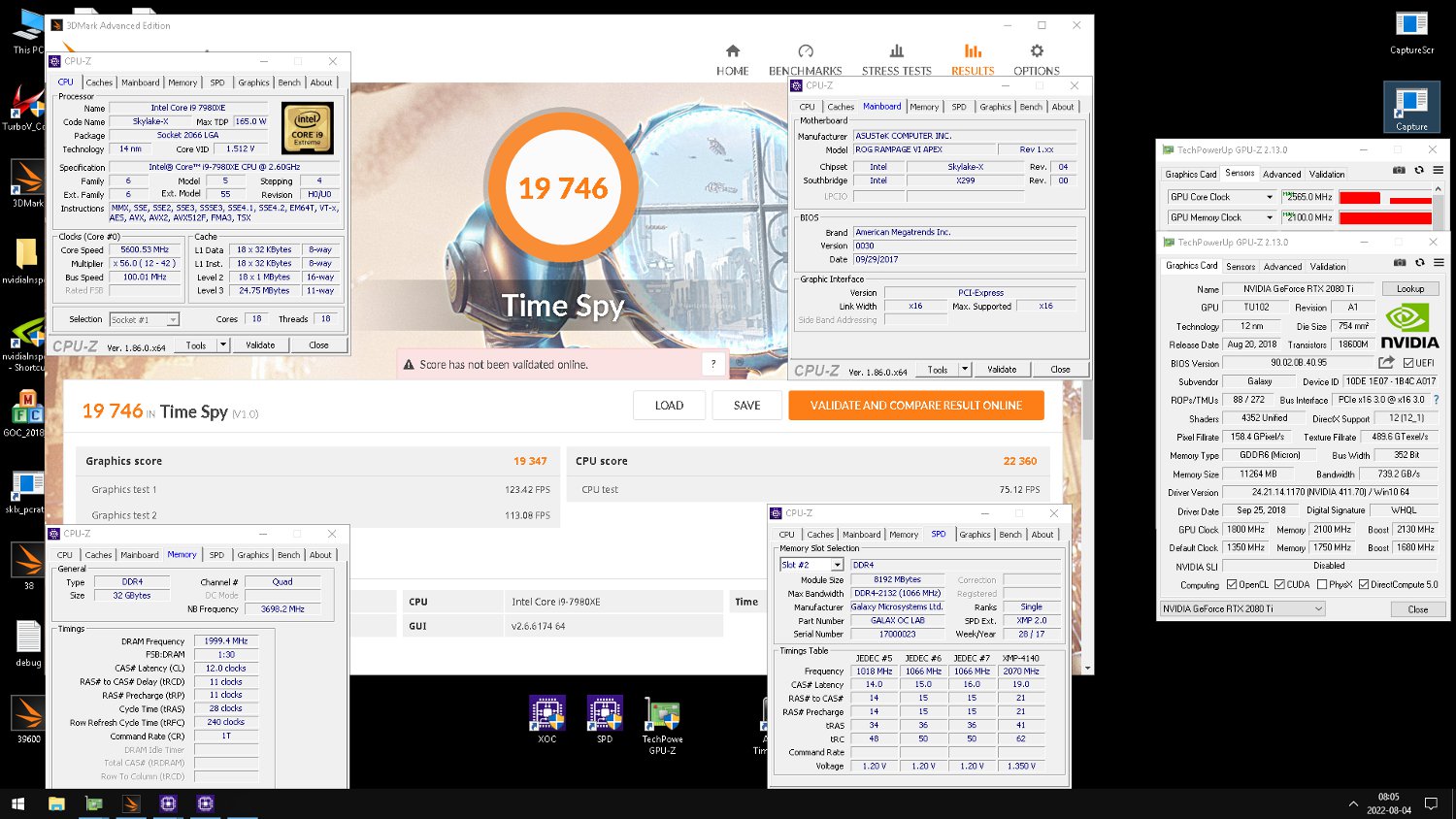Click the Close button in GPU-Z
1456x819 pixels.
(1418, 609)
